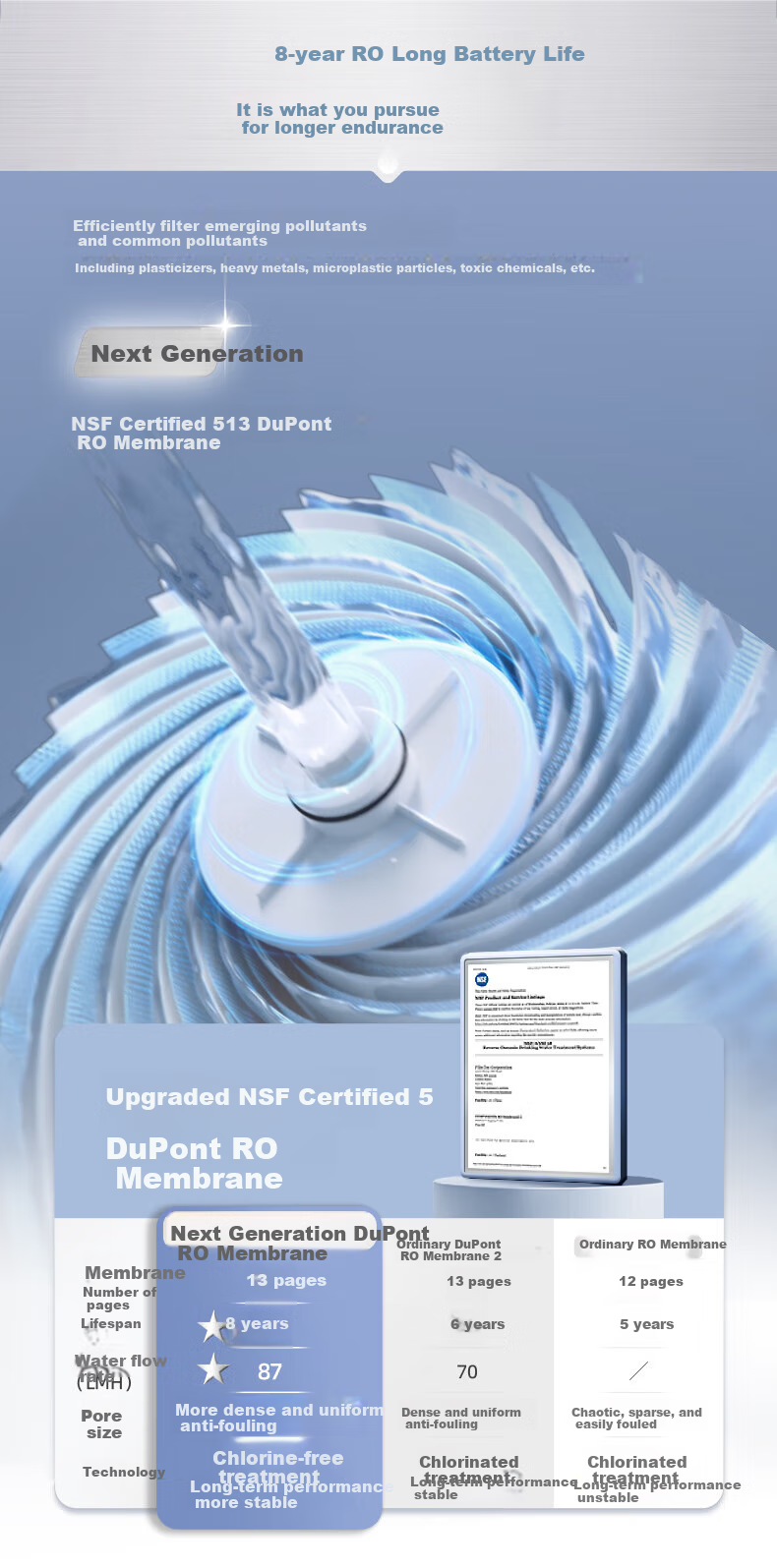Image resolution: width=777 pixels, height=1568 pixels.
Task: Click the '8 years' lifespan value
Action: coord(257,1323)
